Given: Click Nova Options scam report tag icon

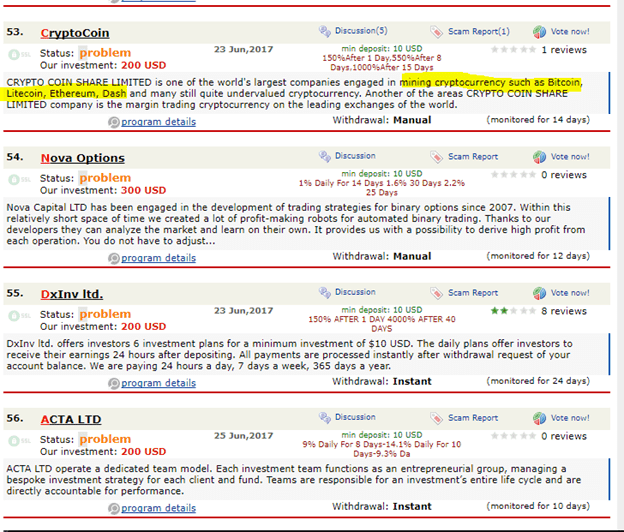Looking at the screenshot, I should pyautogui.click(x=436, y=157).
